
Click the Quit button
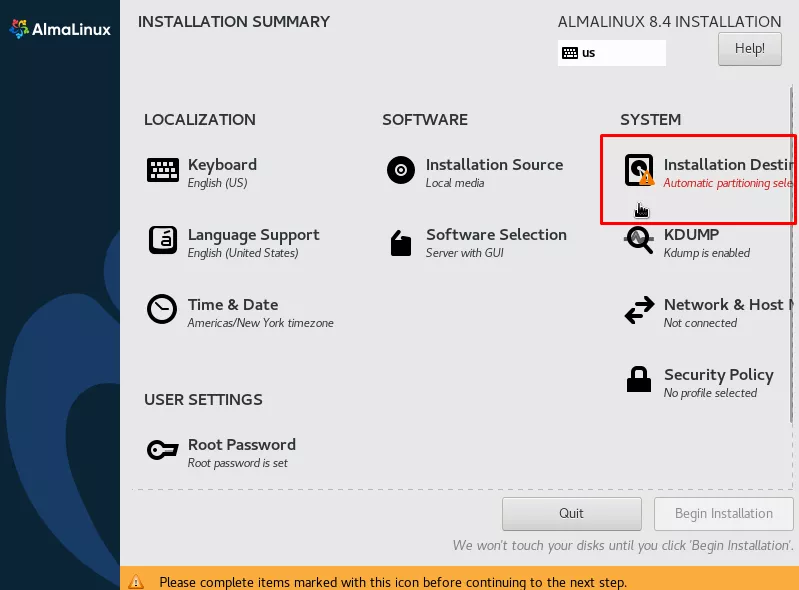(571, 514)
